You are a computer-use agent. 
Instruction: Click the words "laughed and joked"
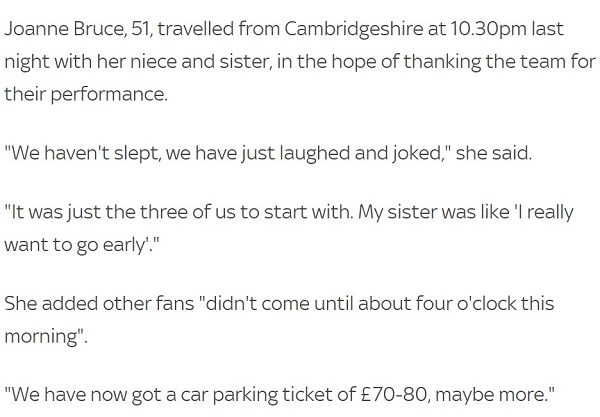tap(361, 153)
